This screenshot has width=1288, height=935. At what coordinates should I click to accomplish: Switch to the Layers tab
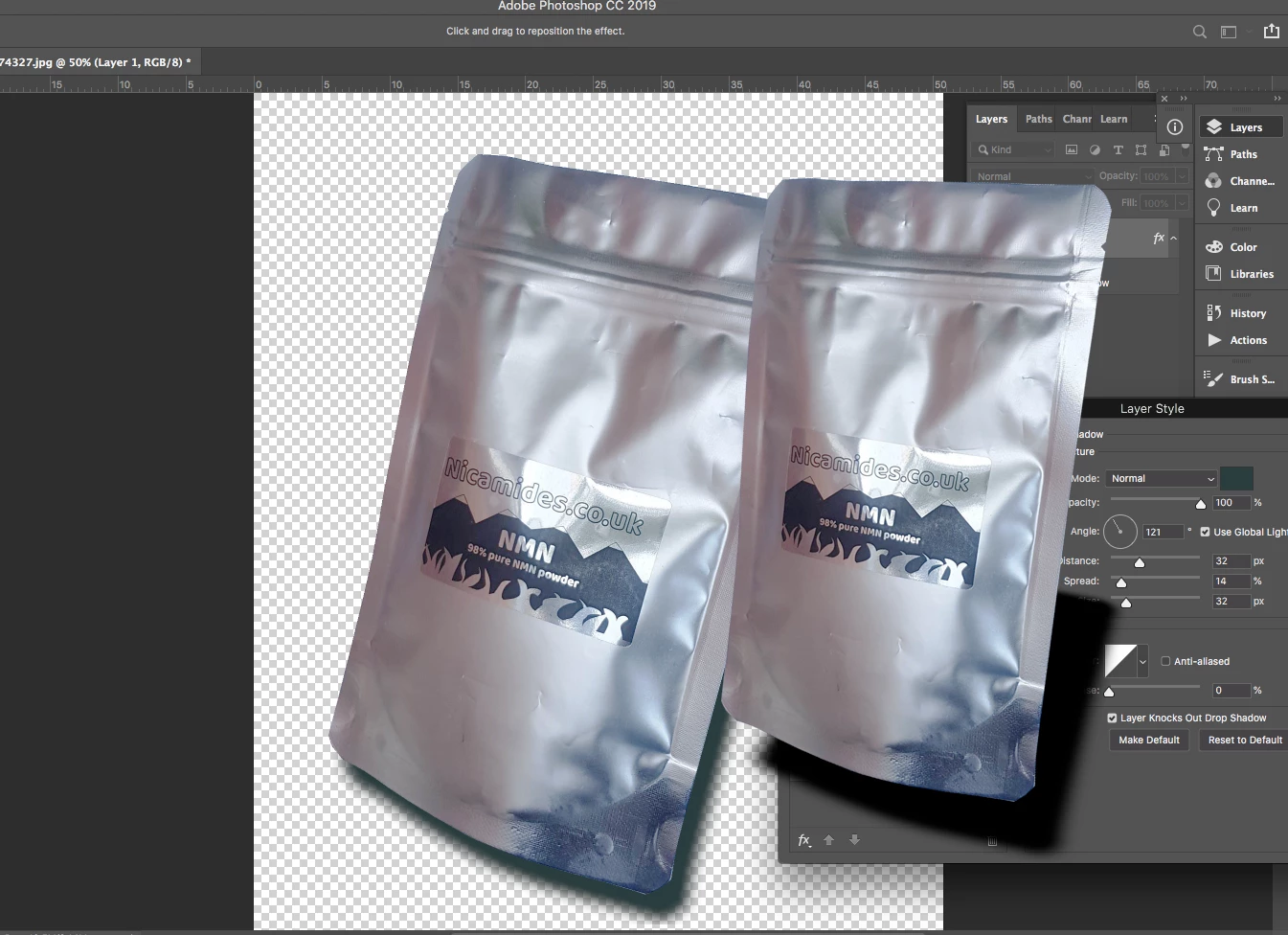(991, 119)
